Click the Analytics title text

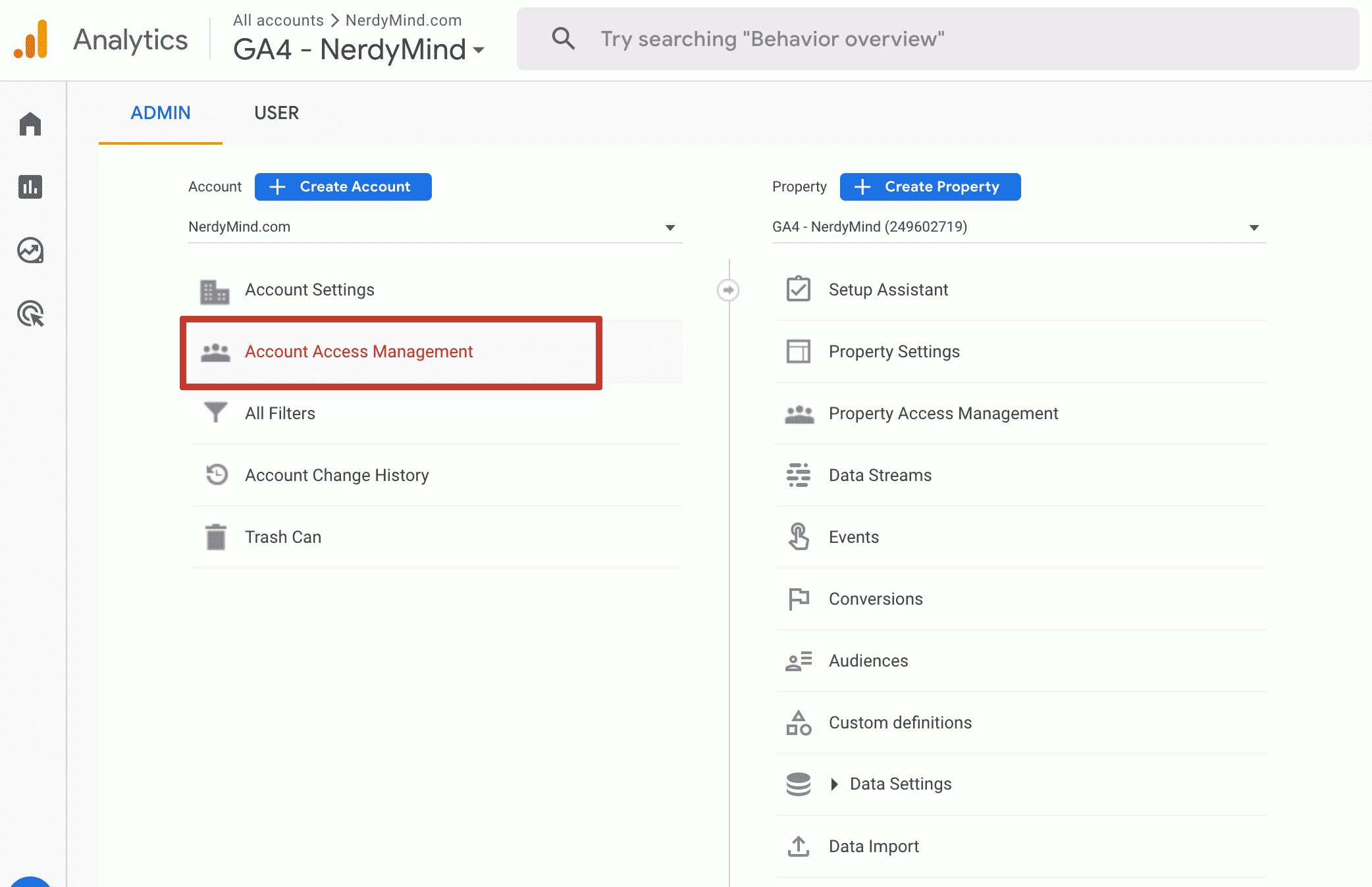pyautogui.click(x=130, y=40)
